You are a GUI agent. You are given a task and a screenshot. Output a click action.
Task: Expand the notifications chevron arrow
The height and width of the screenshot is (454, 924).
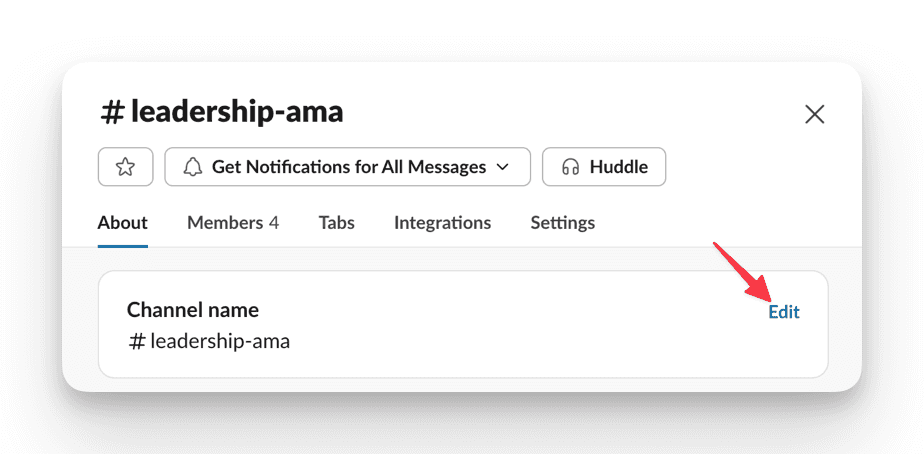coord(502,167)
